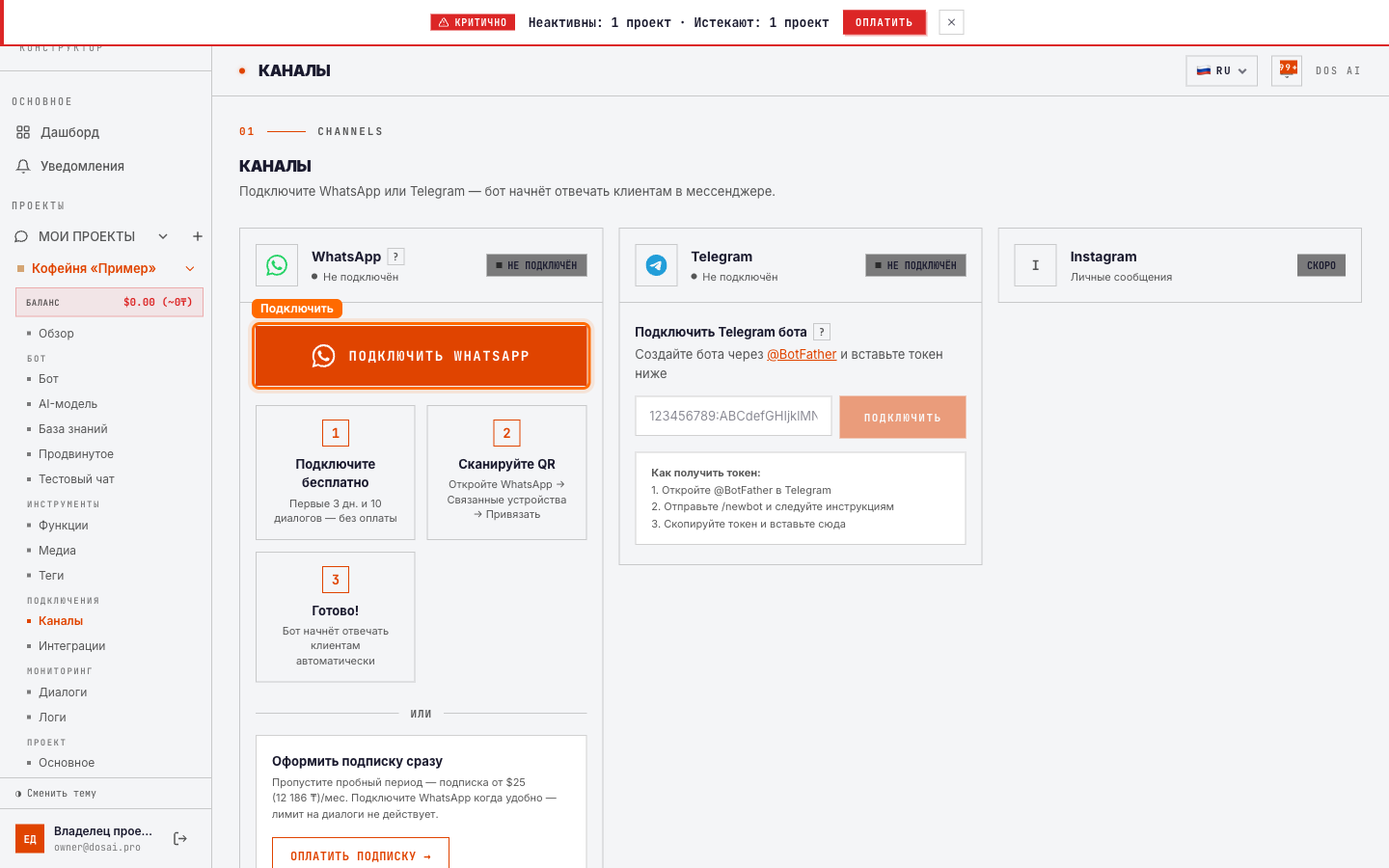Viewport: 1389px width, 868px height.
Task: Click the DOS AI header label
Action: pyautogui.click(x=1338, y=70)
